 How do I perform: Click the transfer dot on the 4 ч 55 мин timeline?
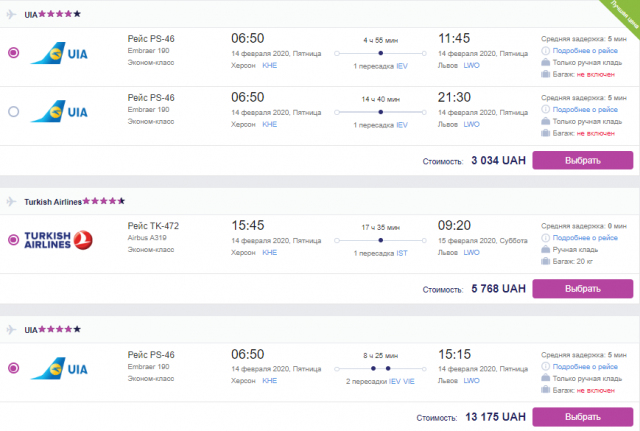click(x=380, y=53)
